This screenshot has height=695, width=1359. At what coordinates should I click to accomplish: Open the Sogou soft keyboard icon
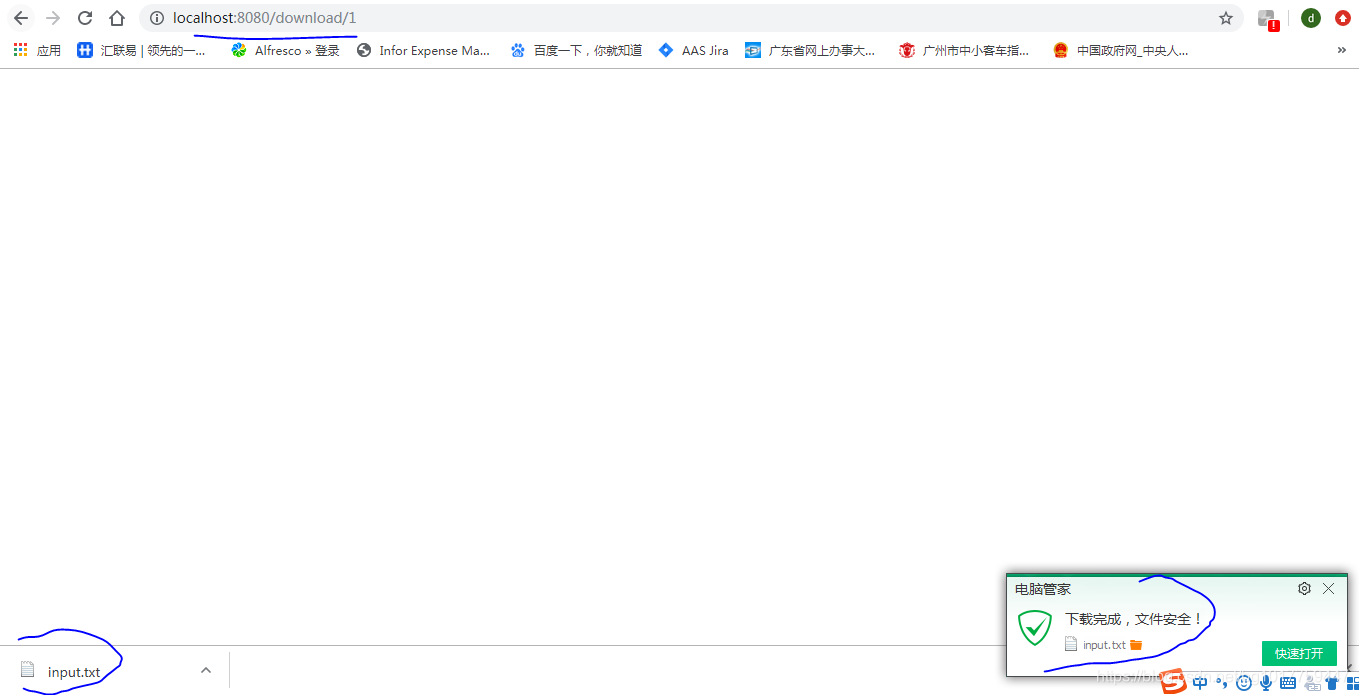click(x=1287, y=682)
